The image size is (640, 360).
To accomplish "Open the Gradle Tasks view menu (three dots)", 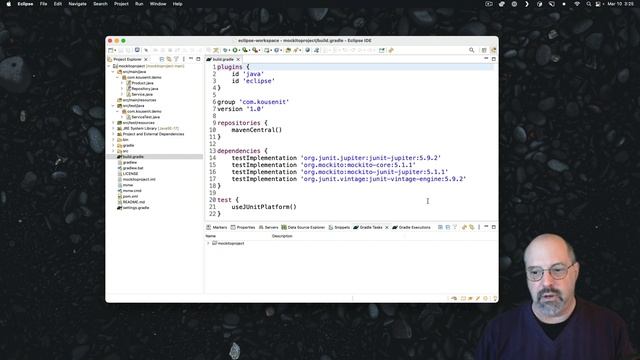I will point(479,227).
